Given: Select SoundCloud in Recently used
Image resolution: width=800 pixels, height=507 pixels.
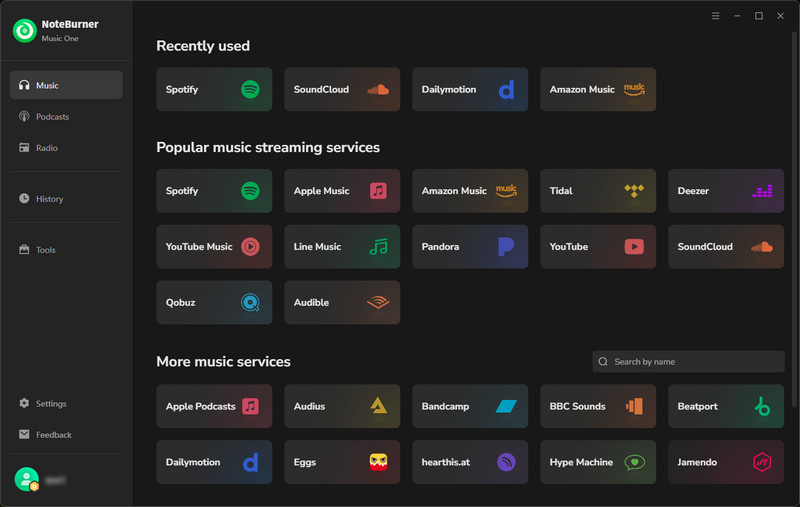Looking at the screenshot, I should click(x=342, y=89).
